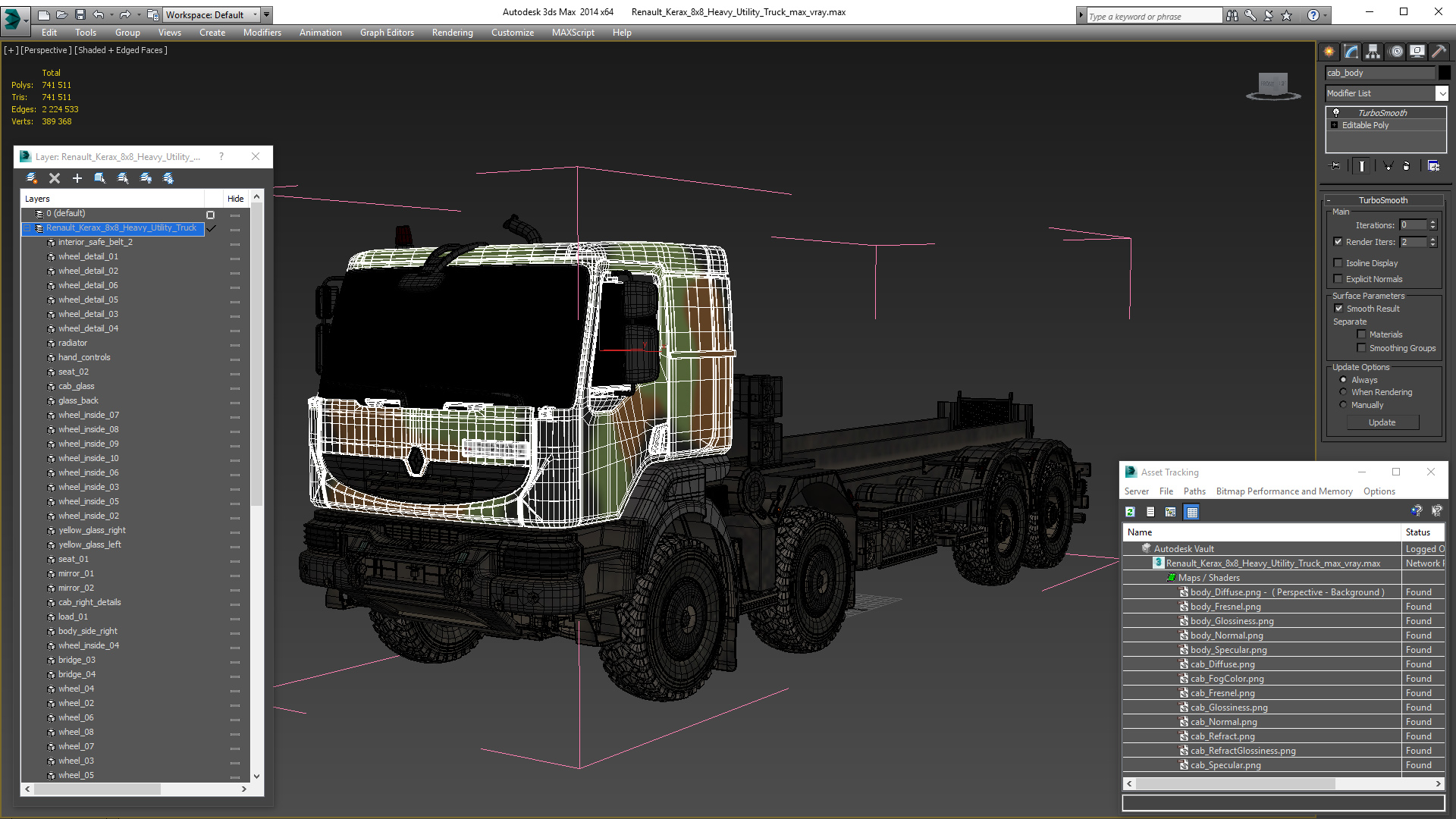Switch Asset Tracking to tree view
The height and width of the screenshot is (819, 1456).
(x=1171, y=512)
